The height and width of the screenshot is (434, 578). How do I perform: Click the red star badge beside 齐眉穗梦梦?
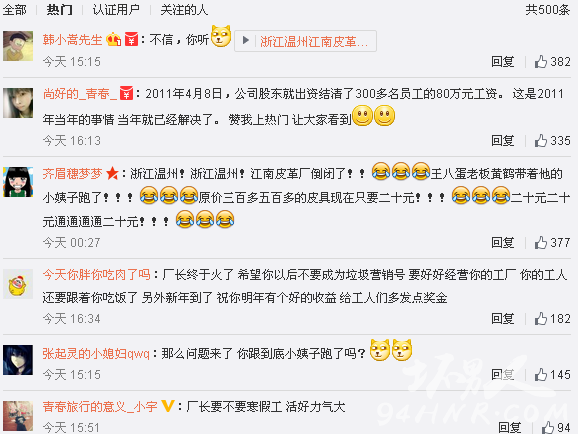(112, 173)
